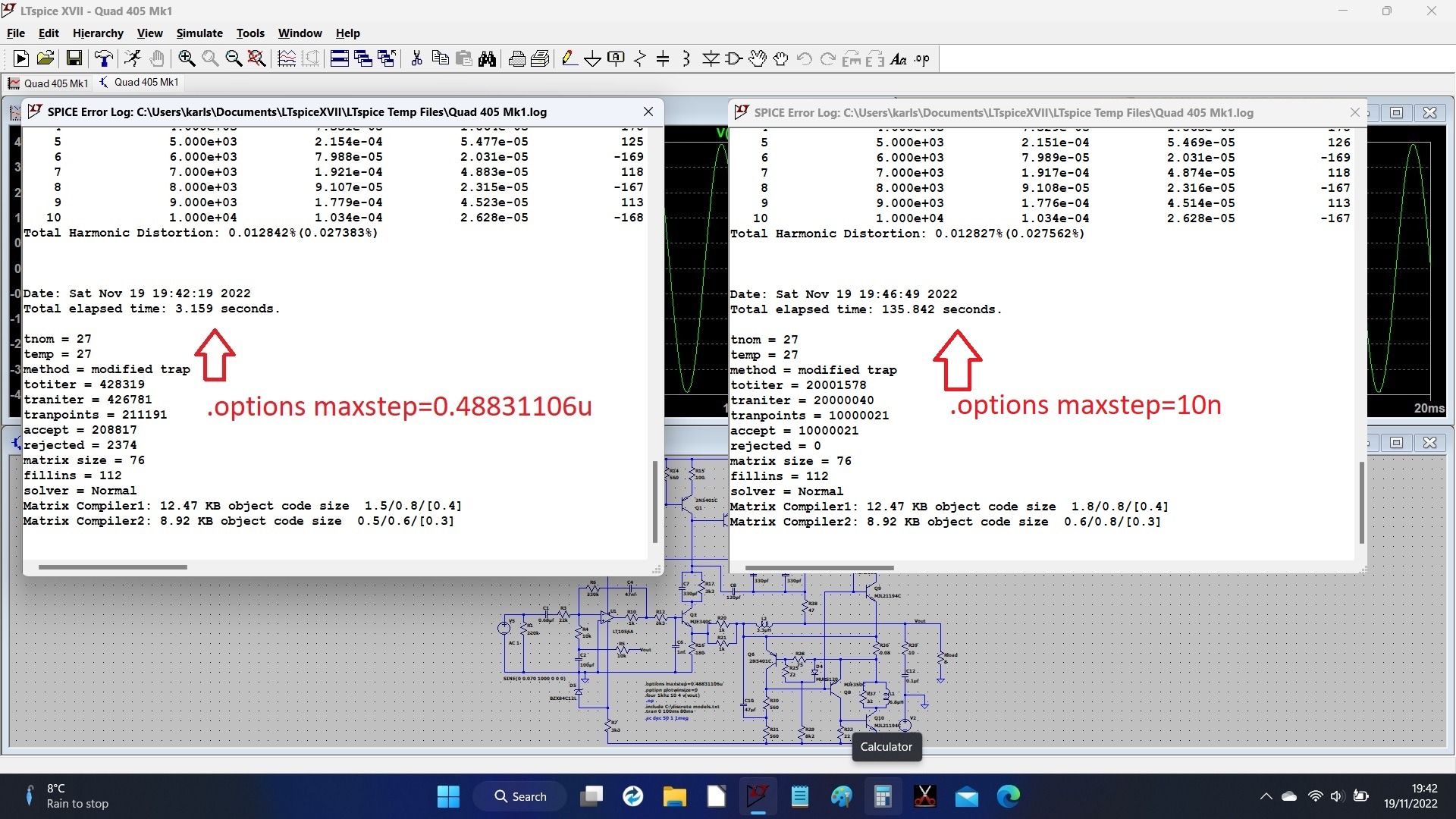Click the Undo toolbar icon
1456x819 pixels.
(805, 58)
